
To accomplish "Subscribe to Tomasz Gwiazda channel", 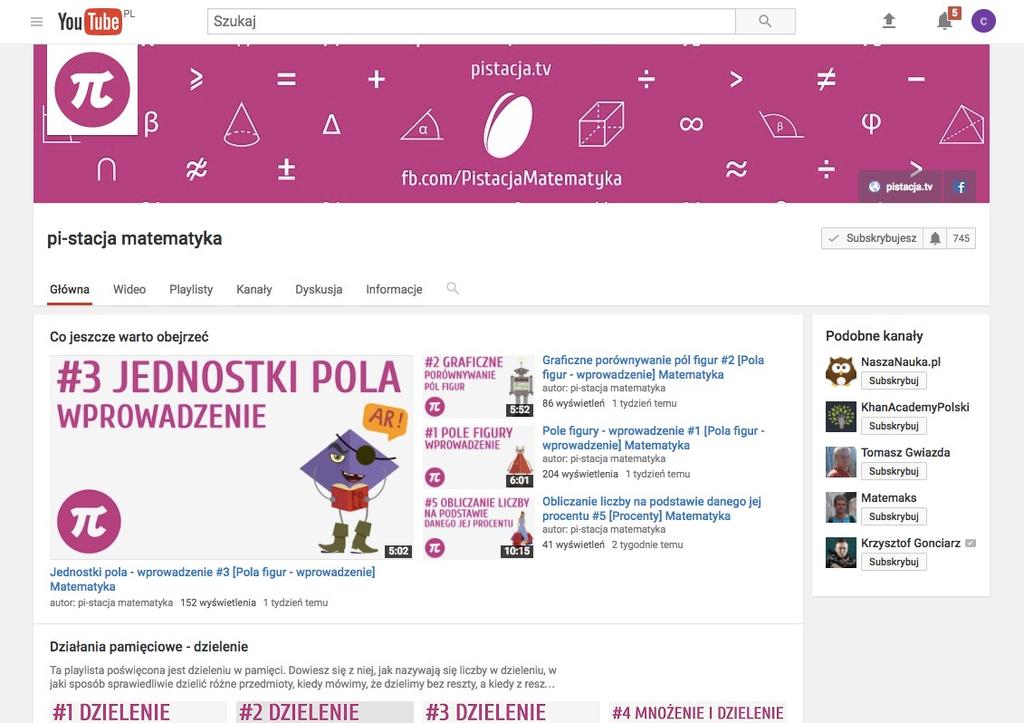I will 893,471.
